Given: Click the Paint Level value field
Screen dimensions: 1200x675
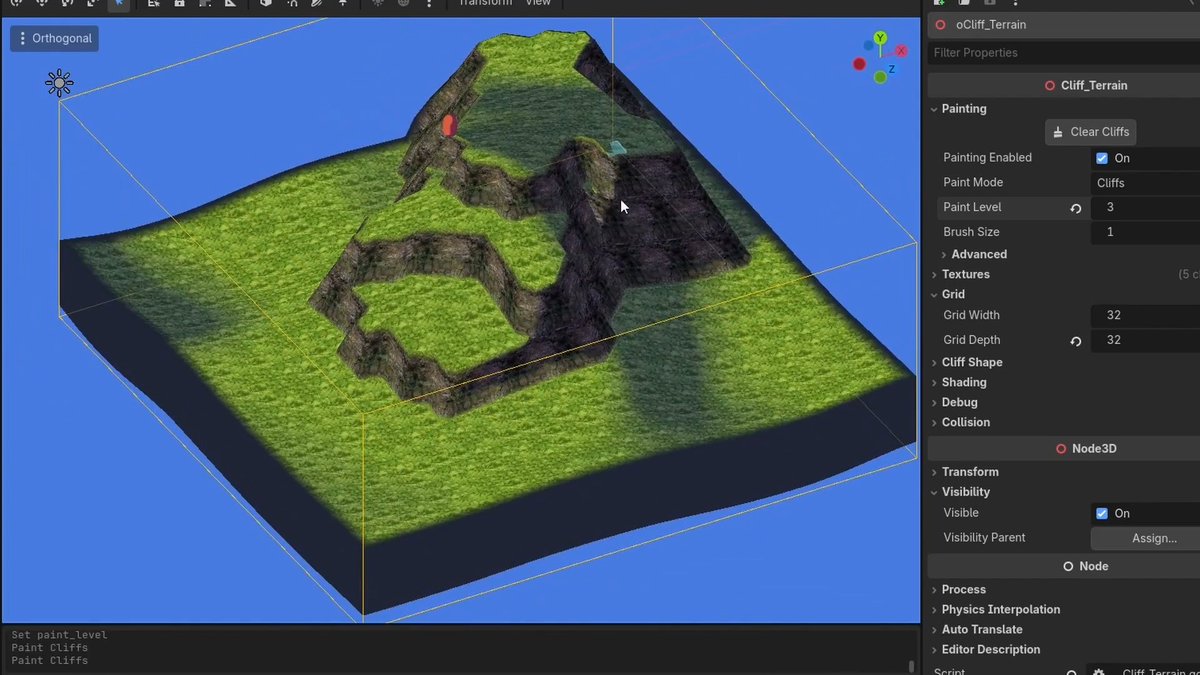Looking at the screenshot, I should 1145,207.
